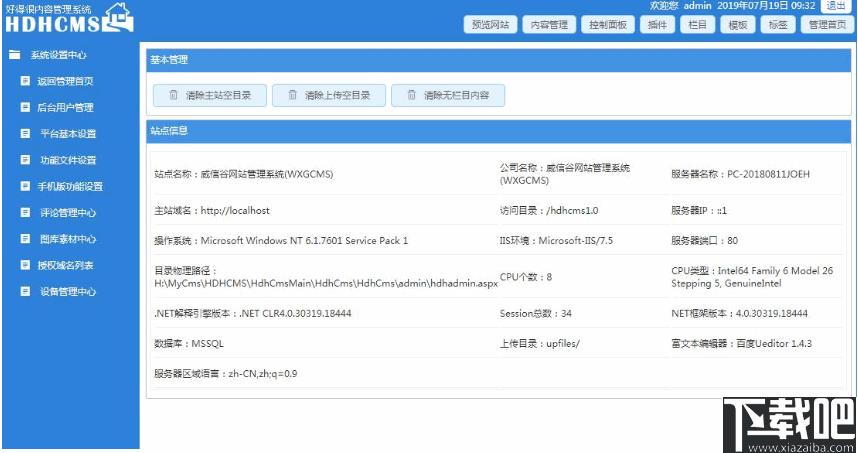This screenshot has width=858, height=453.
Task: Open the 图库素材中心 sidebar entry
Action: pyautogui.click(x=67, y=239)
